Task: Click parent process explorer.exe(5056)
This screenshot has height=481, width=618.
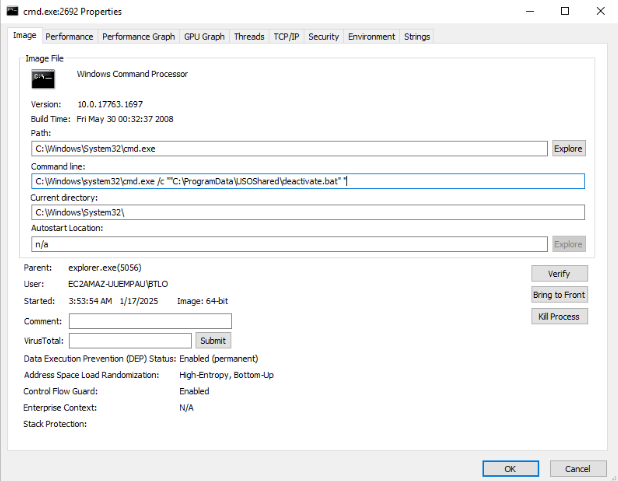Action: tap(105, 268)
